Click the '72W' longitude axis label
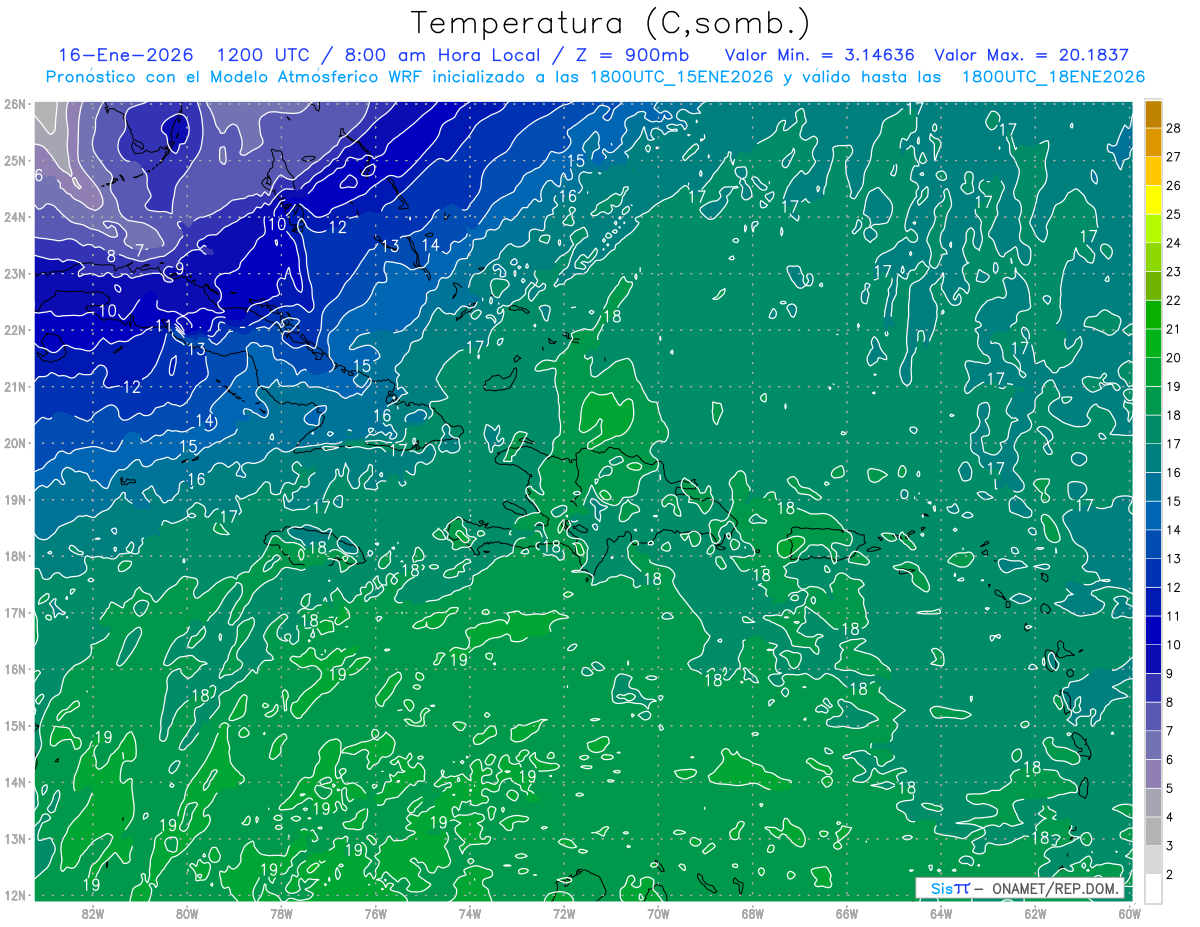 pos(564,913)
